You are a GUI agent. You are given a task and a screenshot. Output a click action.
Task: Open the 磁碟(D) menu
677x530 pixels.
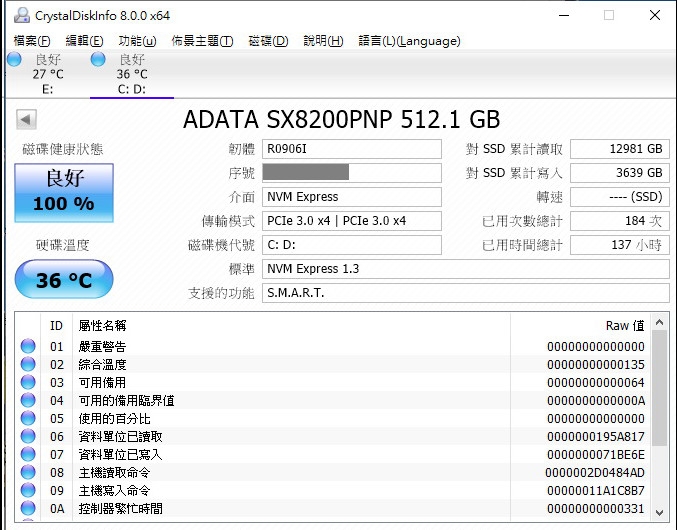tap(268, 41)
